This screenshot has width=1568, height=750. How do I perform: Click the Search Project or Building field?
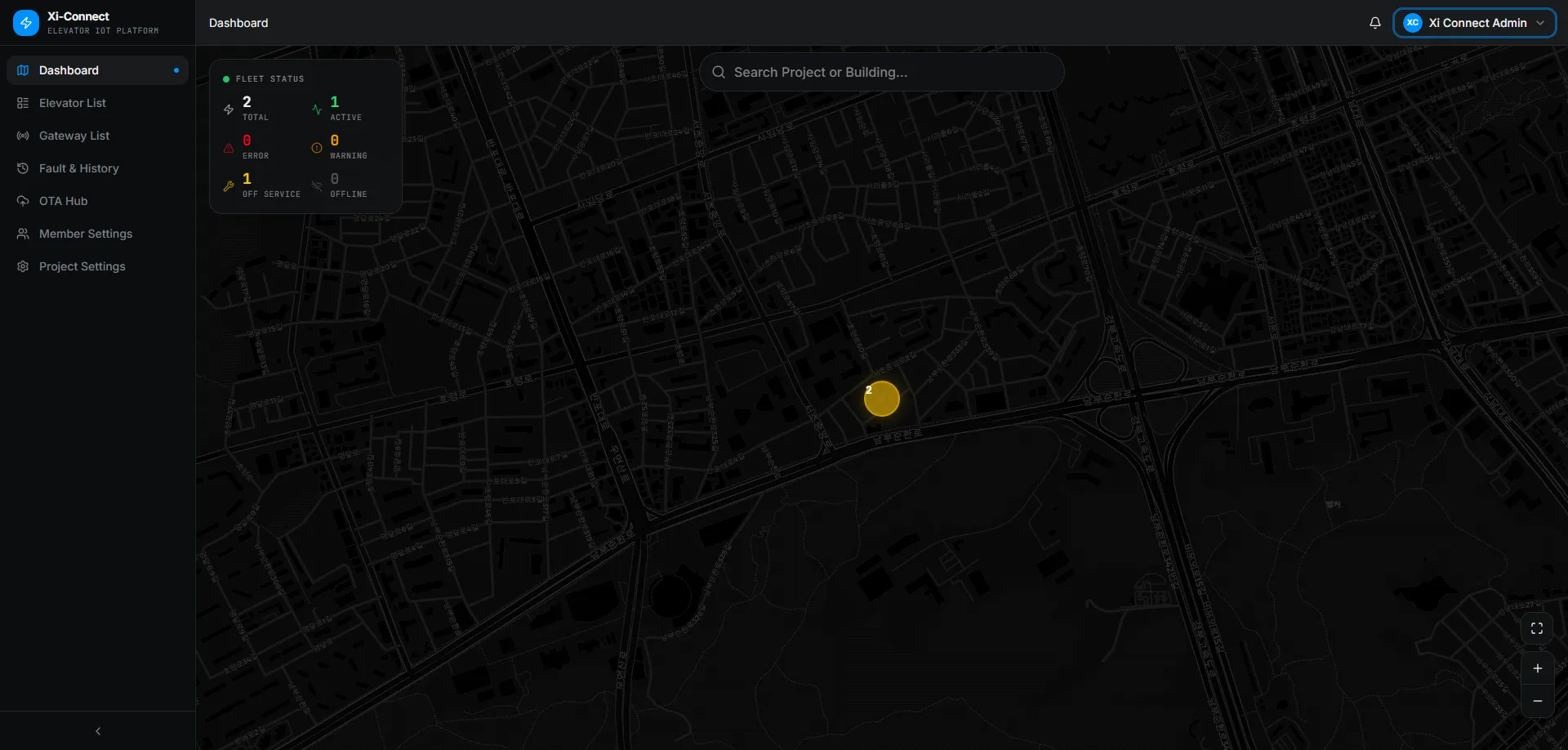pyautogui.click(x=882, y=72)
